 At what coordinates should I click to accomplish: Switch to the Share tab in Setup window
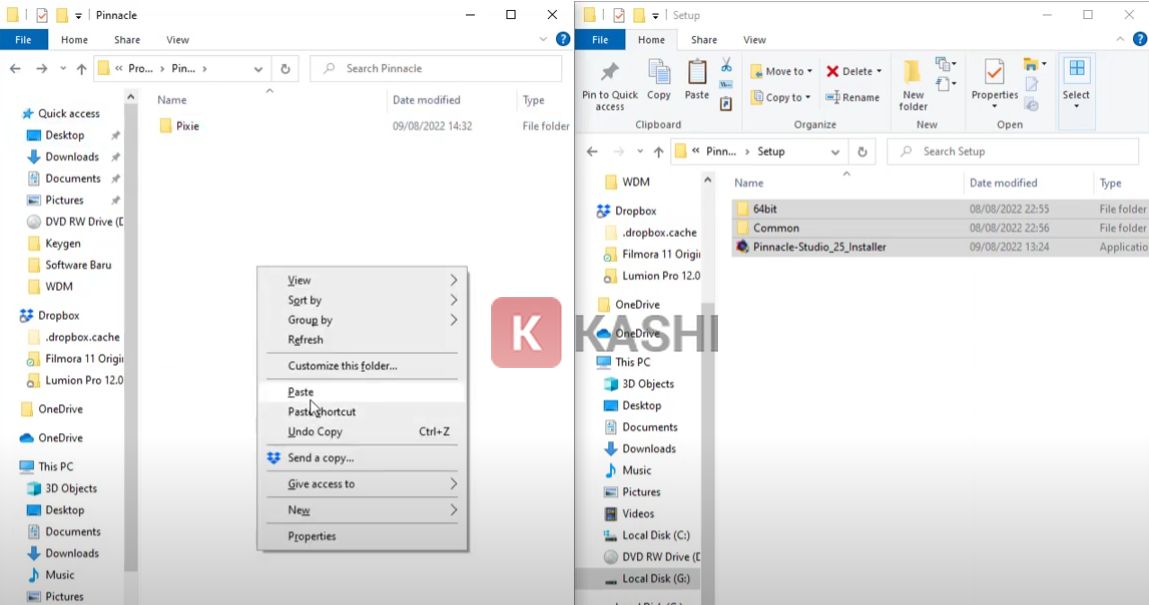703,40
